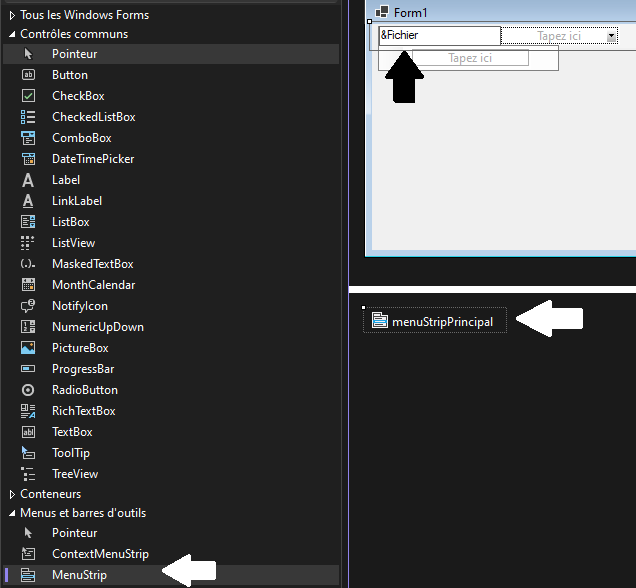The image size is (636, 588).
Task: Click the &Fichier menu item field
Action: coord(438,36)
